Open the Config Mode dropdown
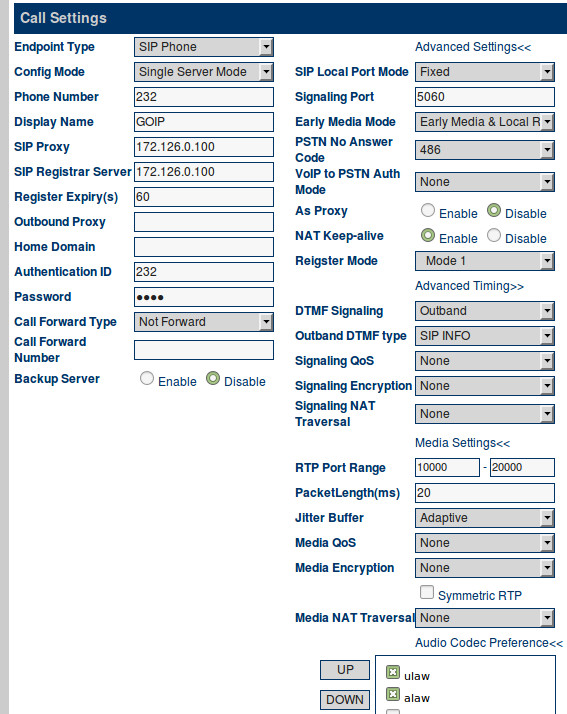The height and width of the screenshot is (714, 567). click(204, 72)
